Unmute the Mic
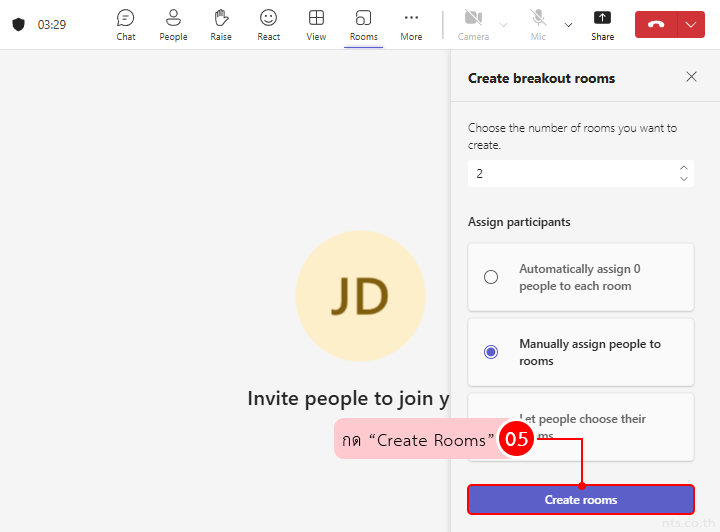Image resolution: width=720 pixels, height=532 pixels. [538, 25]
